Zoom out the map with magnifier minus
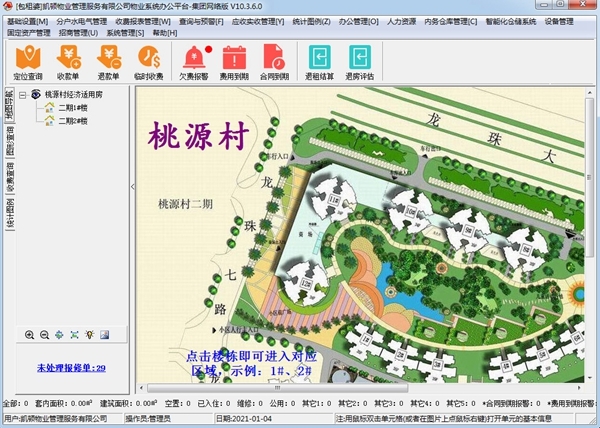This screenshot has height=428, width=600. coord(44,335)
